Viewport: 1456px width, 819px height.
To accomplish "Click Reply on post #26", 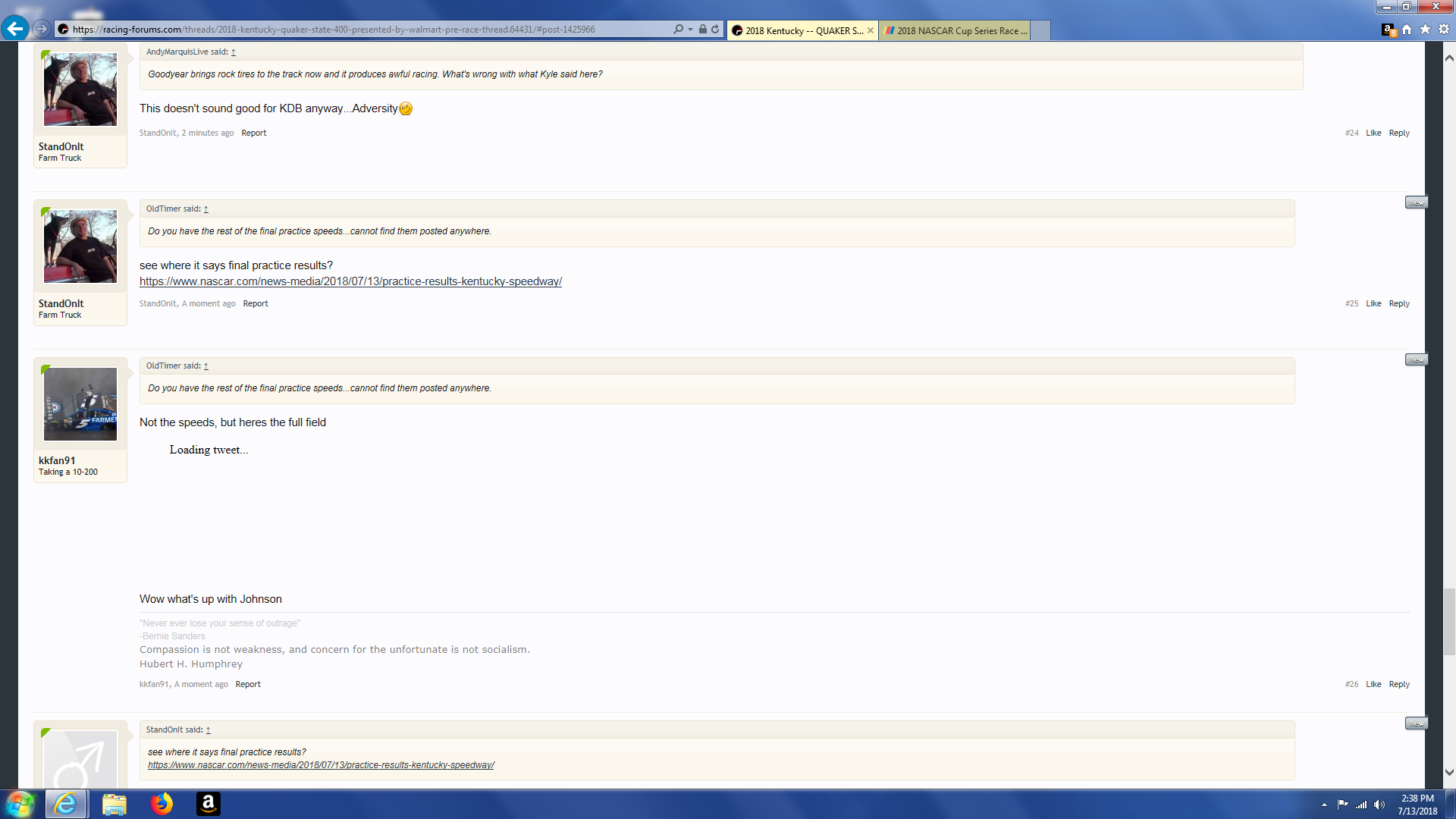I will tap(1399, 684).
